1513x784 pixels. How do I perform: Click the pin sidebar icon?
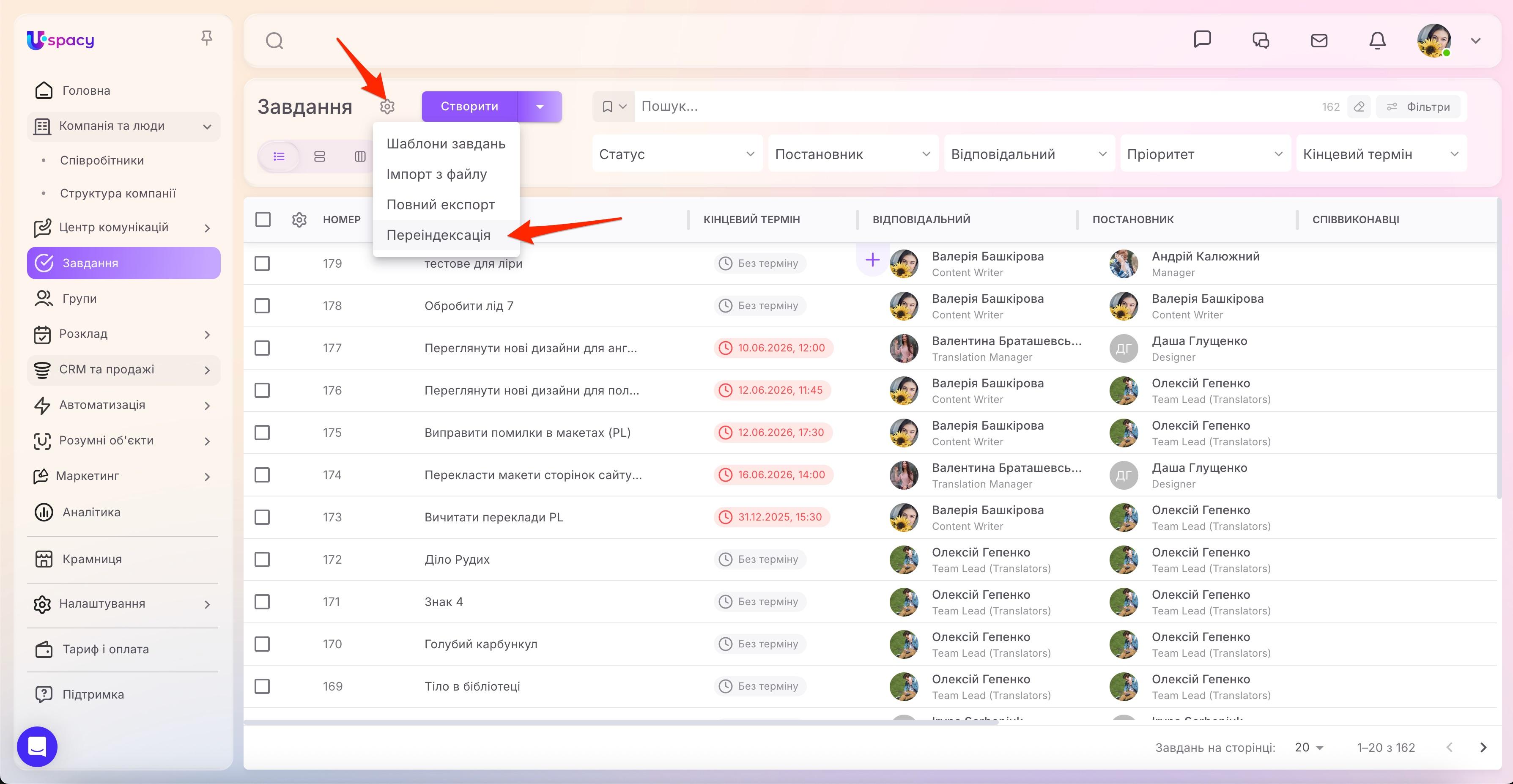pyautogui.click(x=206, y=38)
